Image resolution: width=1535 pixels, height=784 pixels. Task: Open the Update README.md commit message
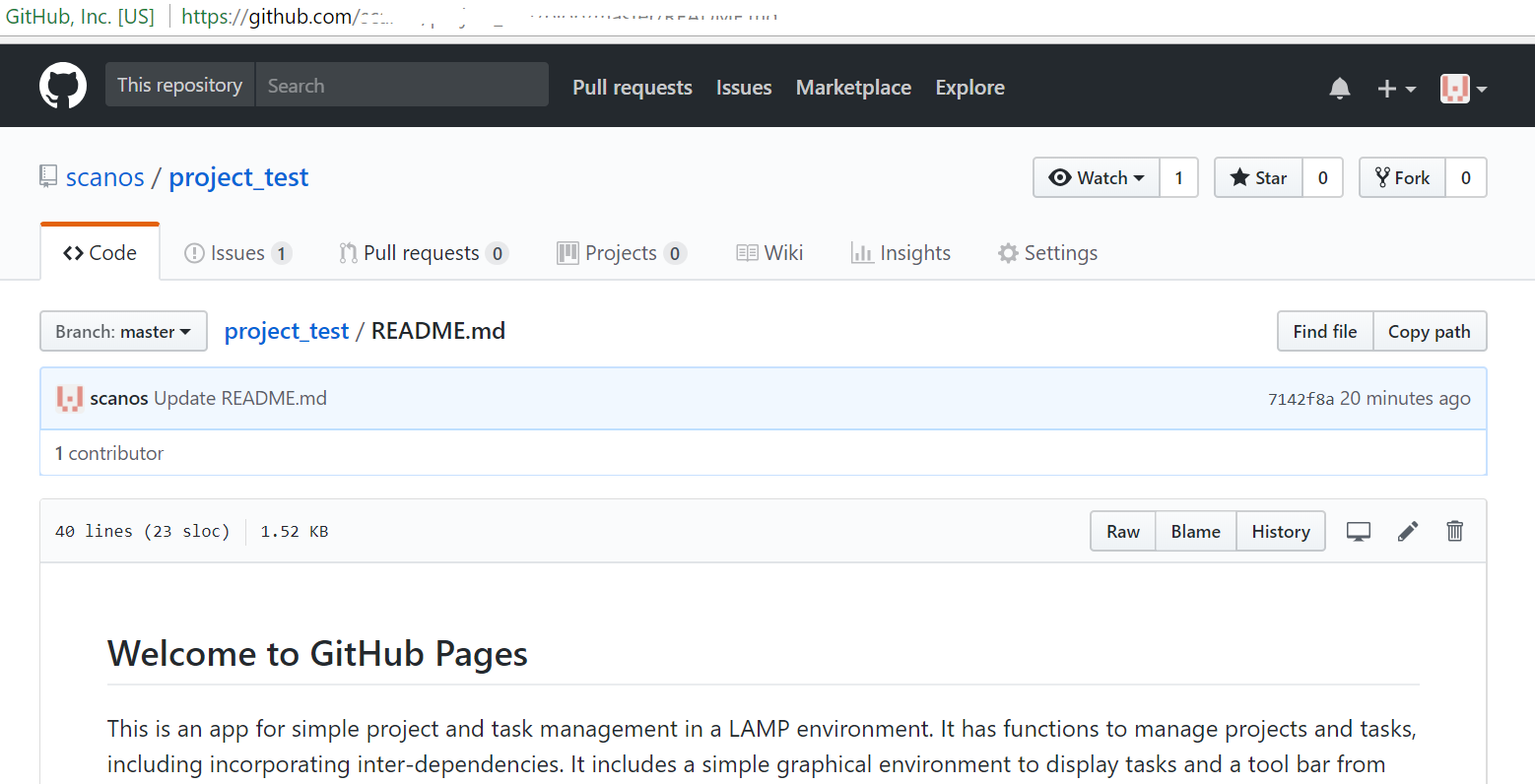click(240, 398)
